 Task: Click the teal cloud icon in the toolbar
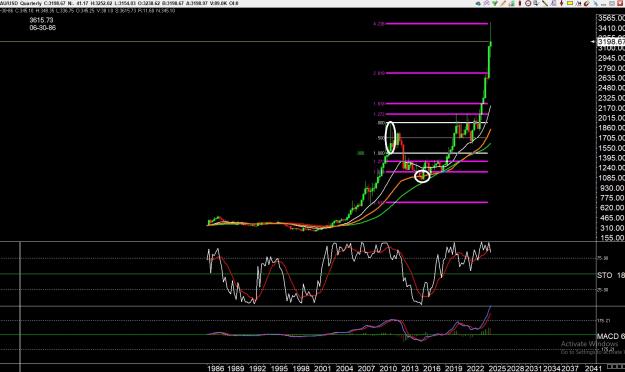[478, 3]
